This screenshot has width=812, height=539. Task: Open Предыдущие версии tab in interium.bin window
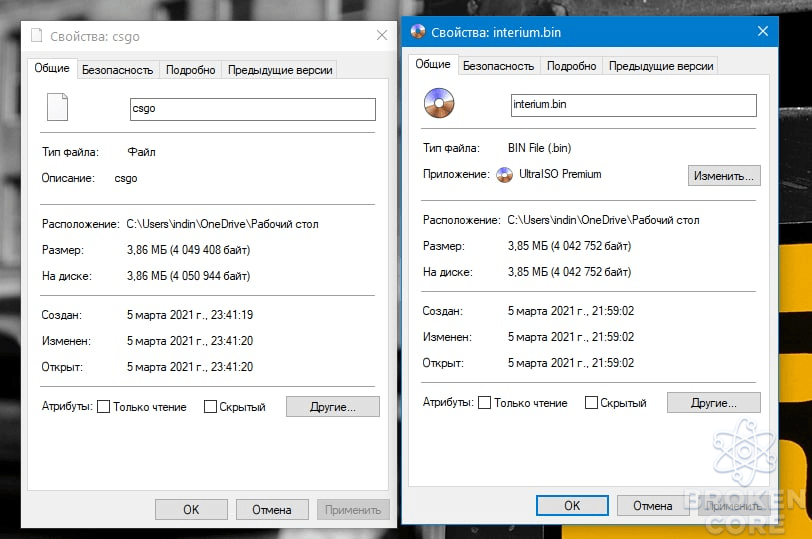661,66
